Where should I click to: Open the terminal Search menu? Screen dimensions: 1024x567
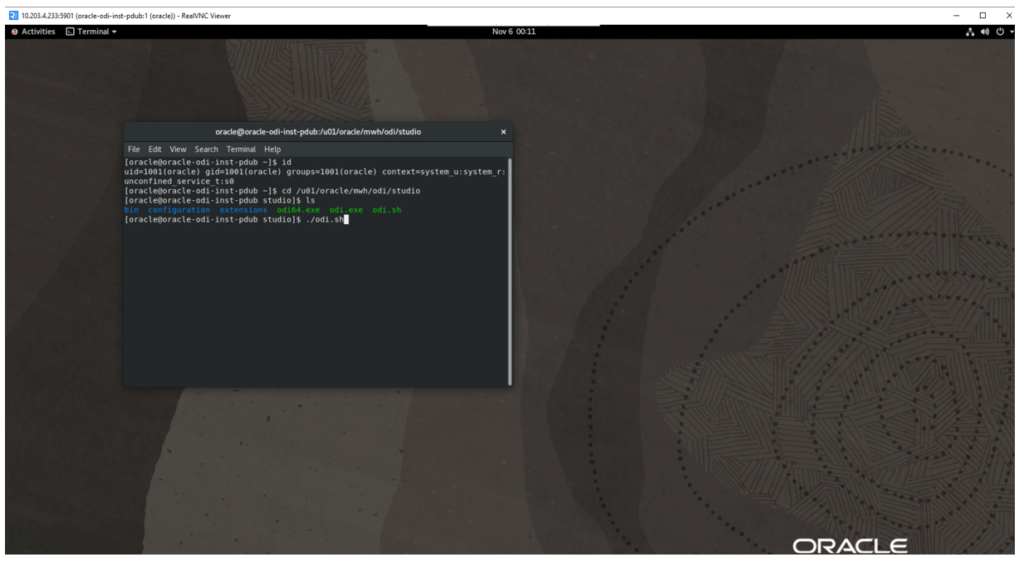point(206,149)
